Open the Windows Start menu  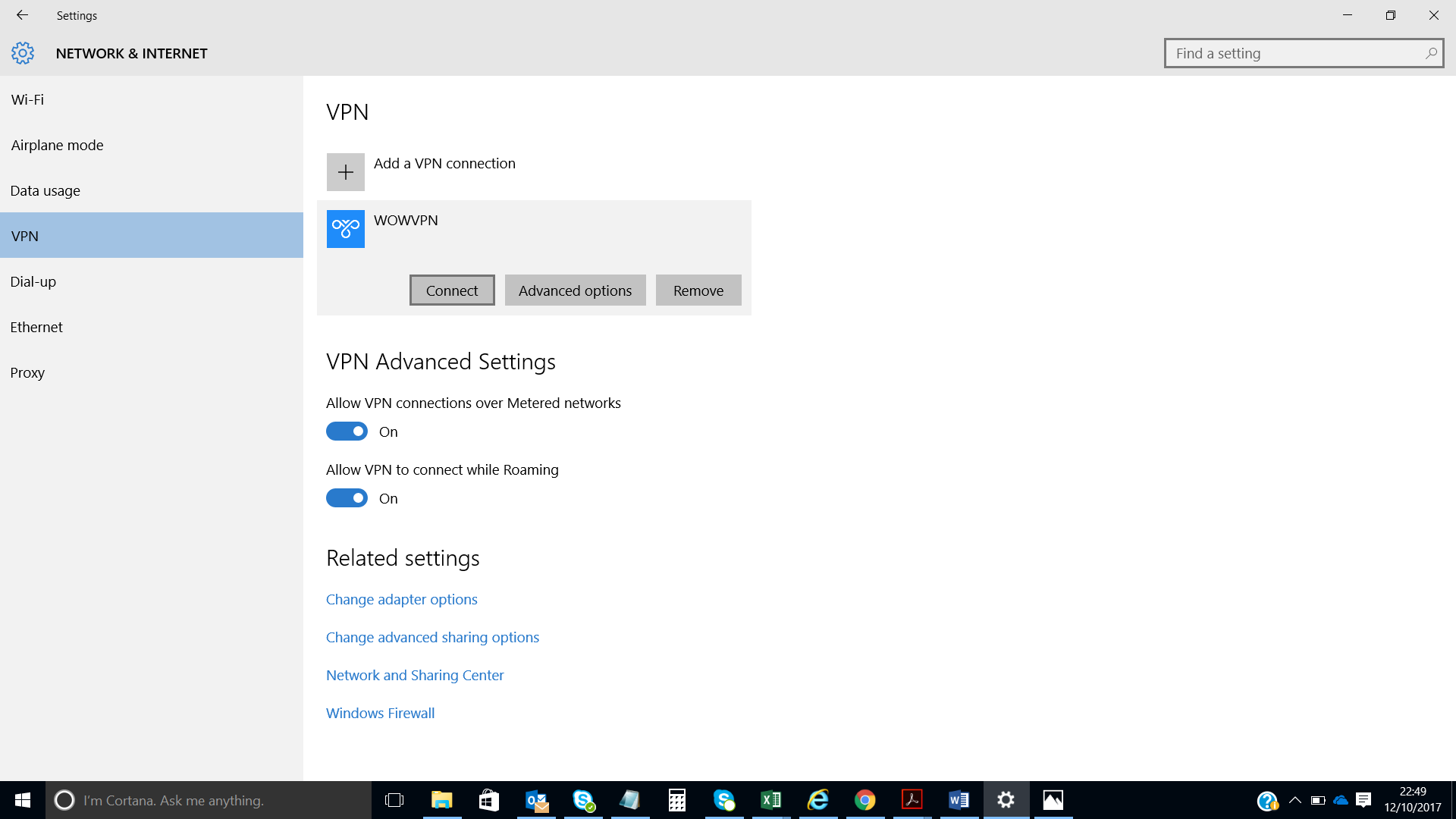[23, 800]
